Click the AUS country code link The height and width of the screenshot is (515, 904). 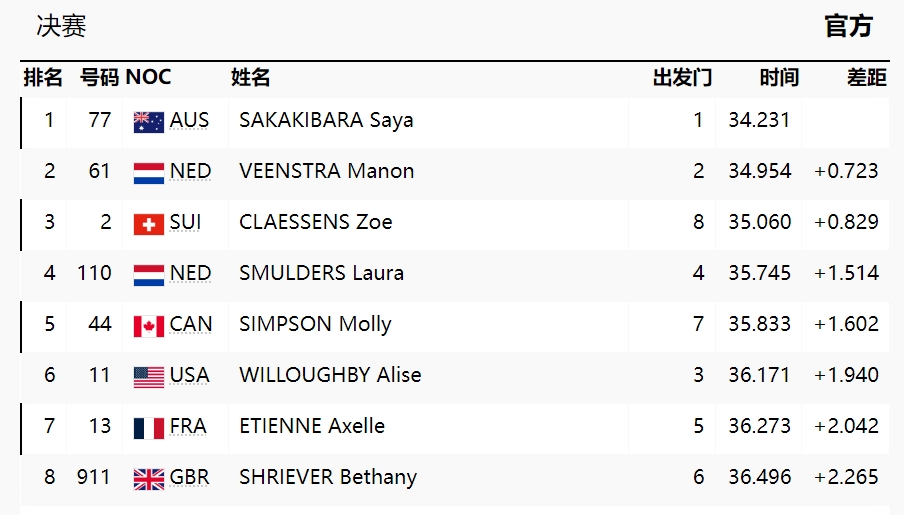pyautogui.click(x=190, y=121)
